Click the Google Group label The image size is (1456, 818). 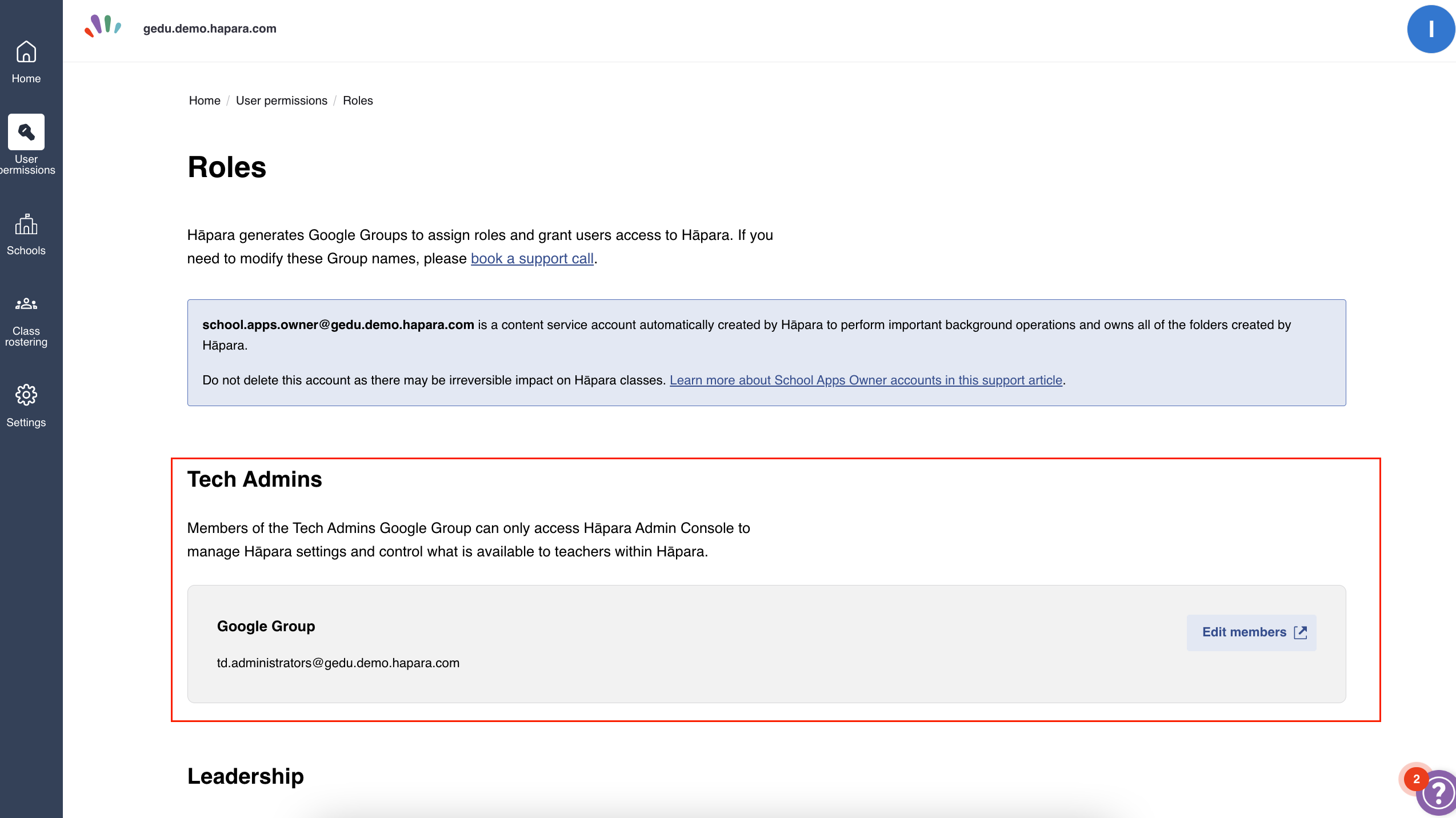[x=266, y=627]
